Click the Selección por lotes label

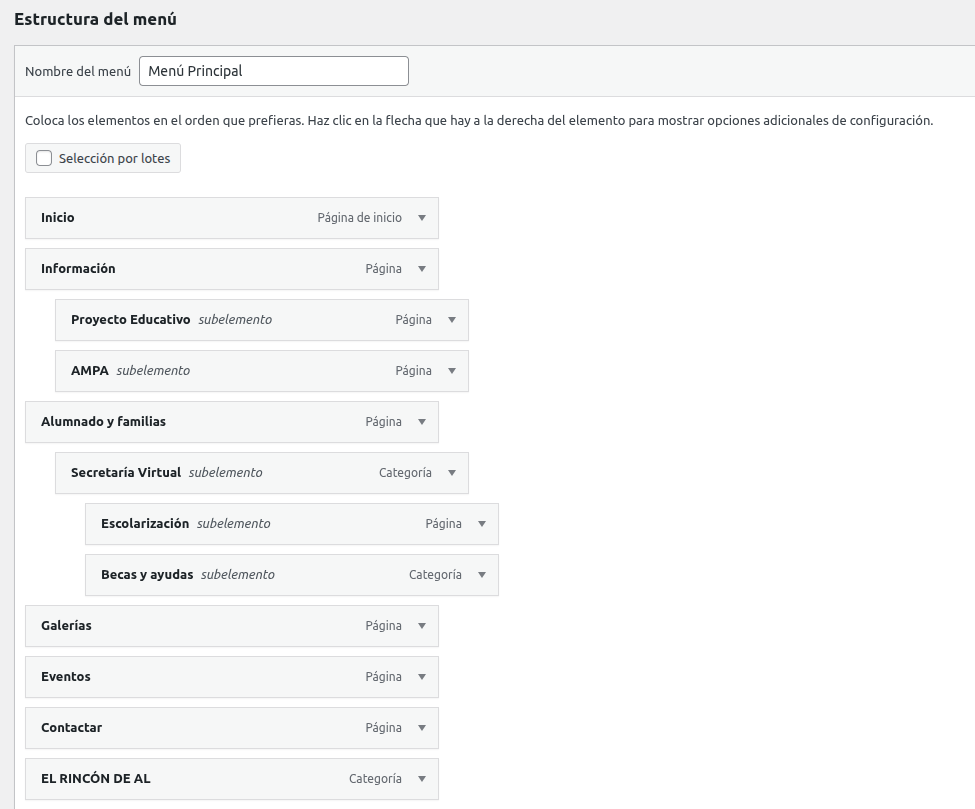[x=114, y=158]
